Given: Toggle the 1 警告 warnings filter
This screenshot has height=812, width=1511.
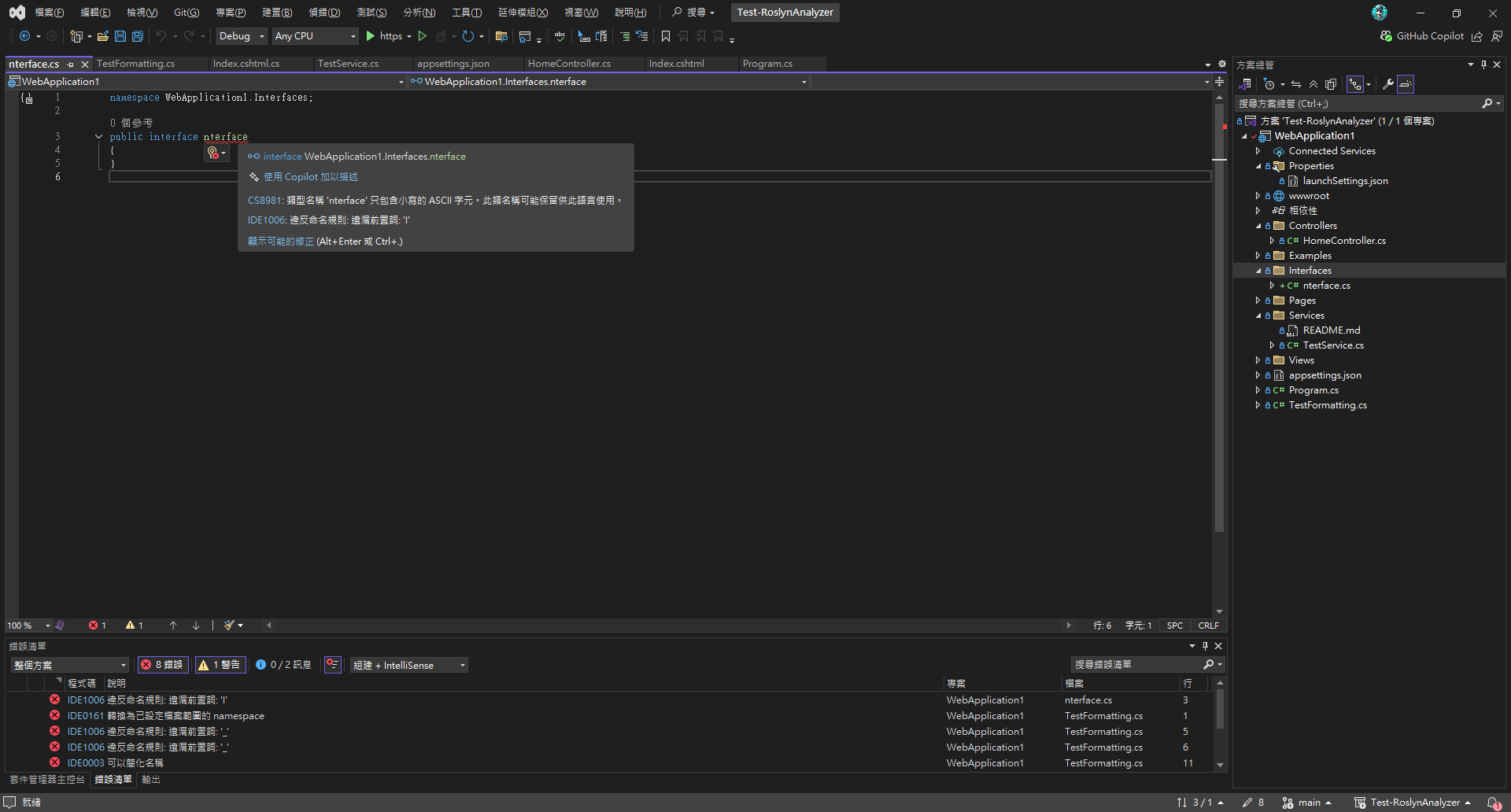Looking at the screenshot, I should pyautogui.click(x=220, y=665).
